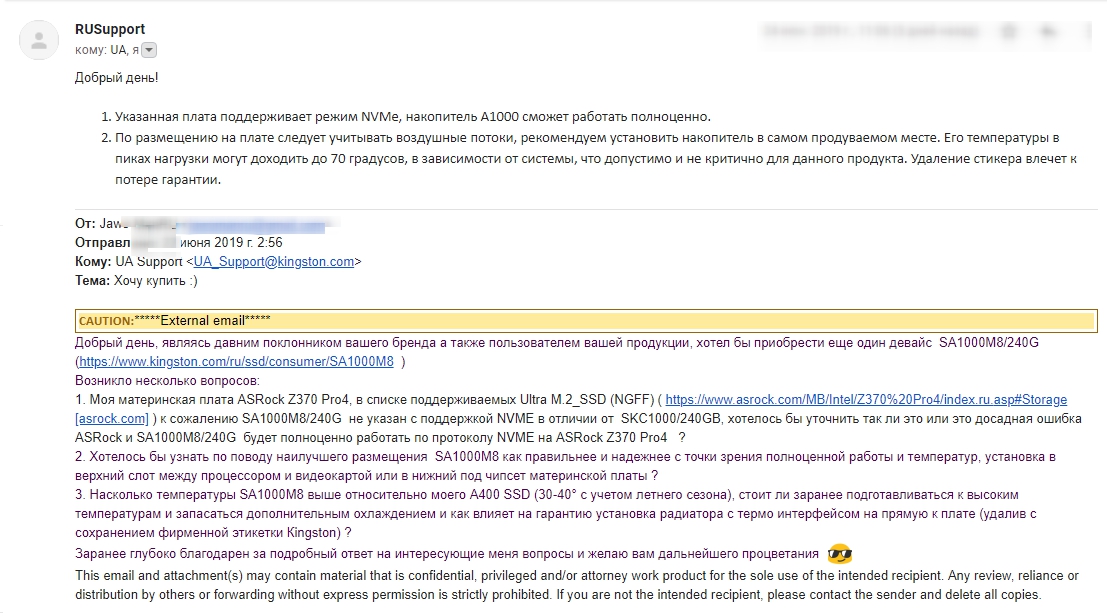This screenshot has height=616, width=1107.
Task: Click the 'Отправлено' date line 'июня 2019 г. 2:56'
Action: click(231, 243)
